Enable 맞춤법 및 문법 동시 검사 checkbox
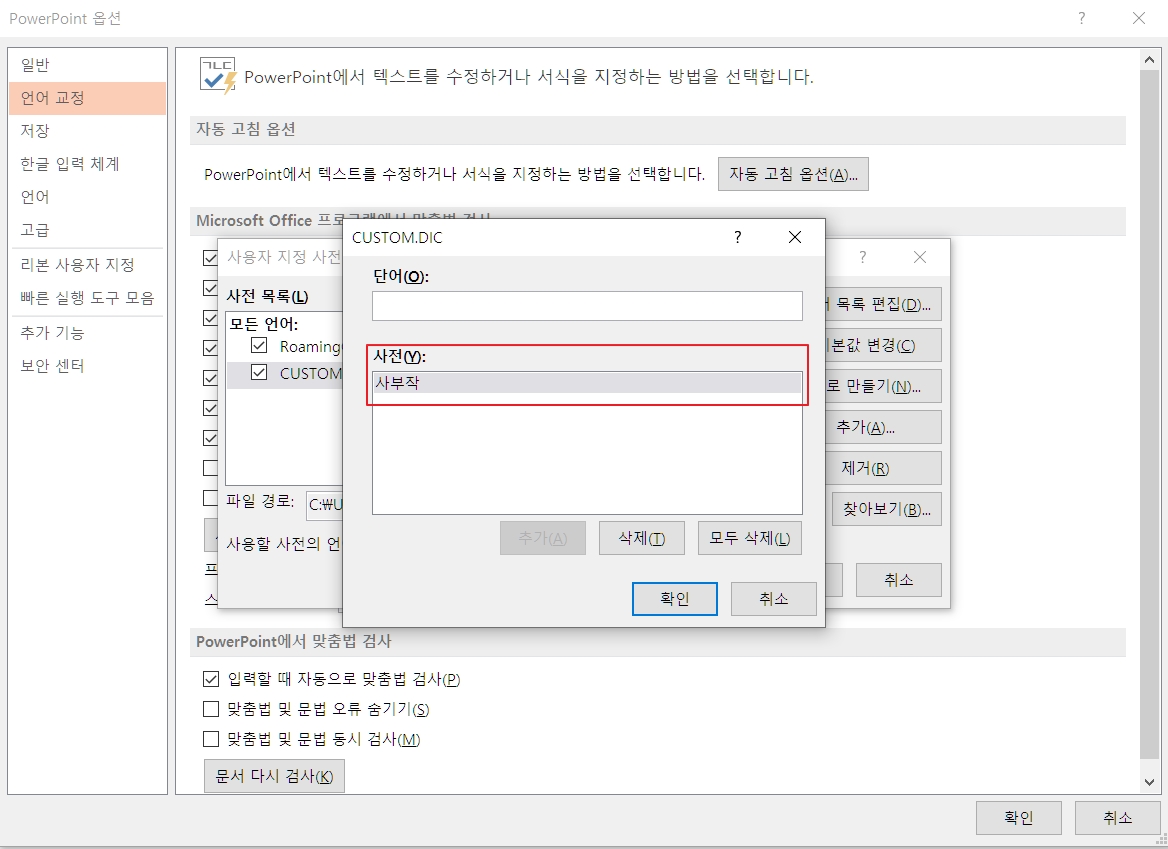1168x849 pixels. click(211, 739)
